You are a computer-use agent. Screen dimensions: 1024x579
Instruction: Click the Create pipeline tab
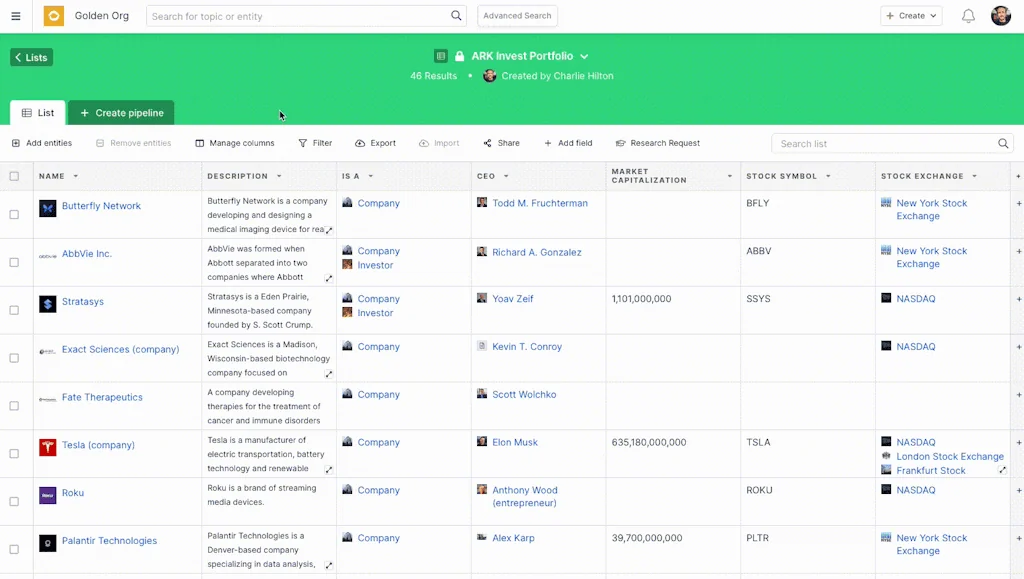tap(121, 113)
